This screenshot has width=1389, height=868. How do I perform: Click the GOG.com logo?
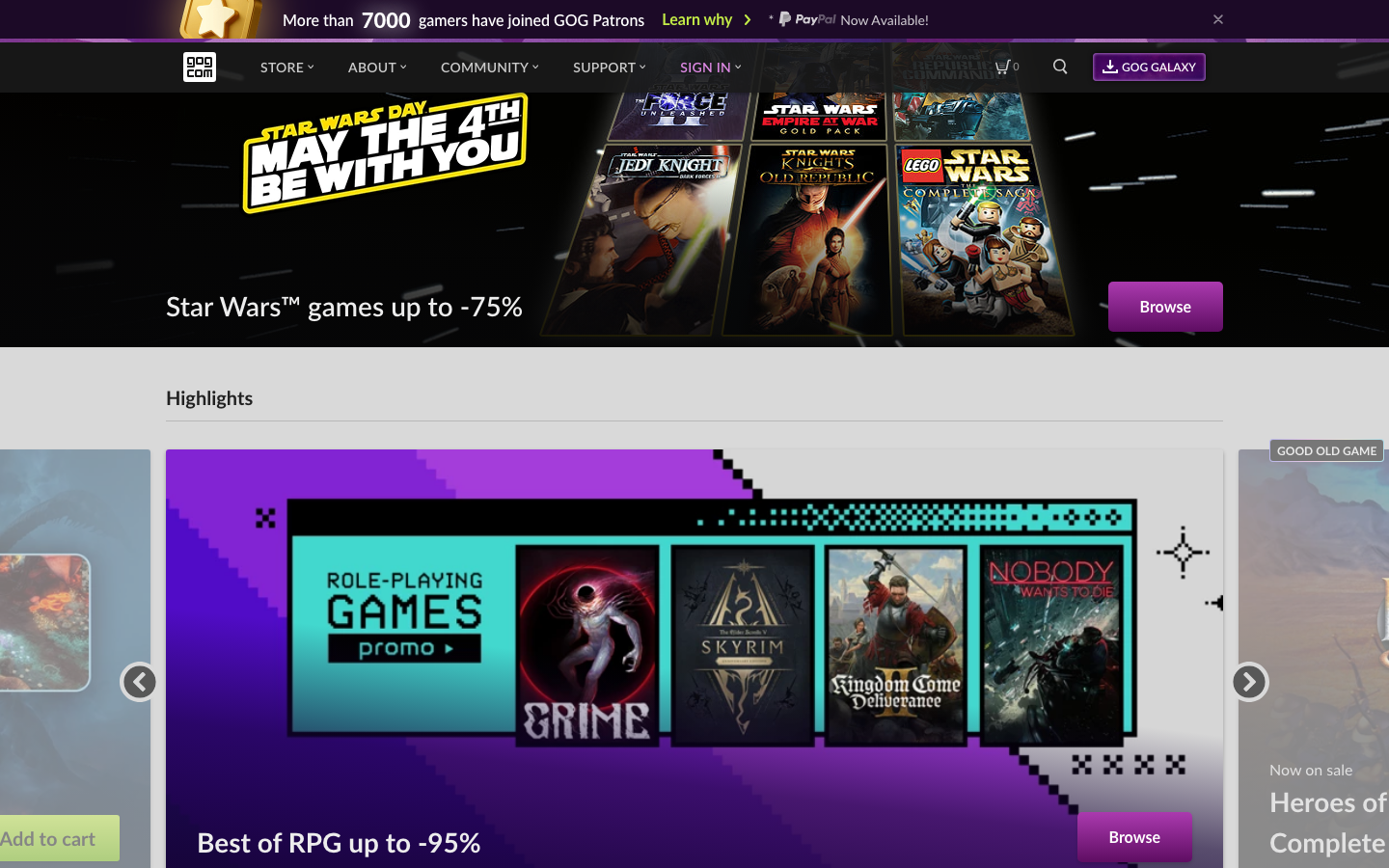coord(200,67)
